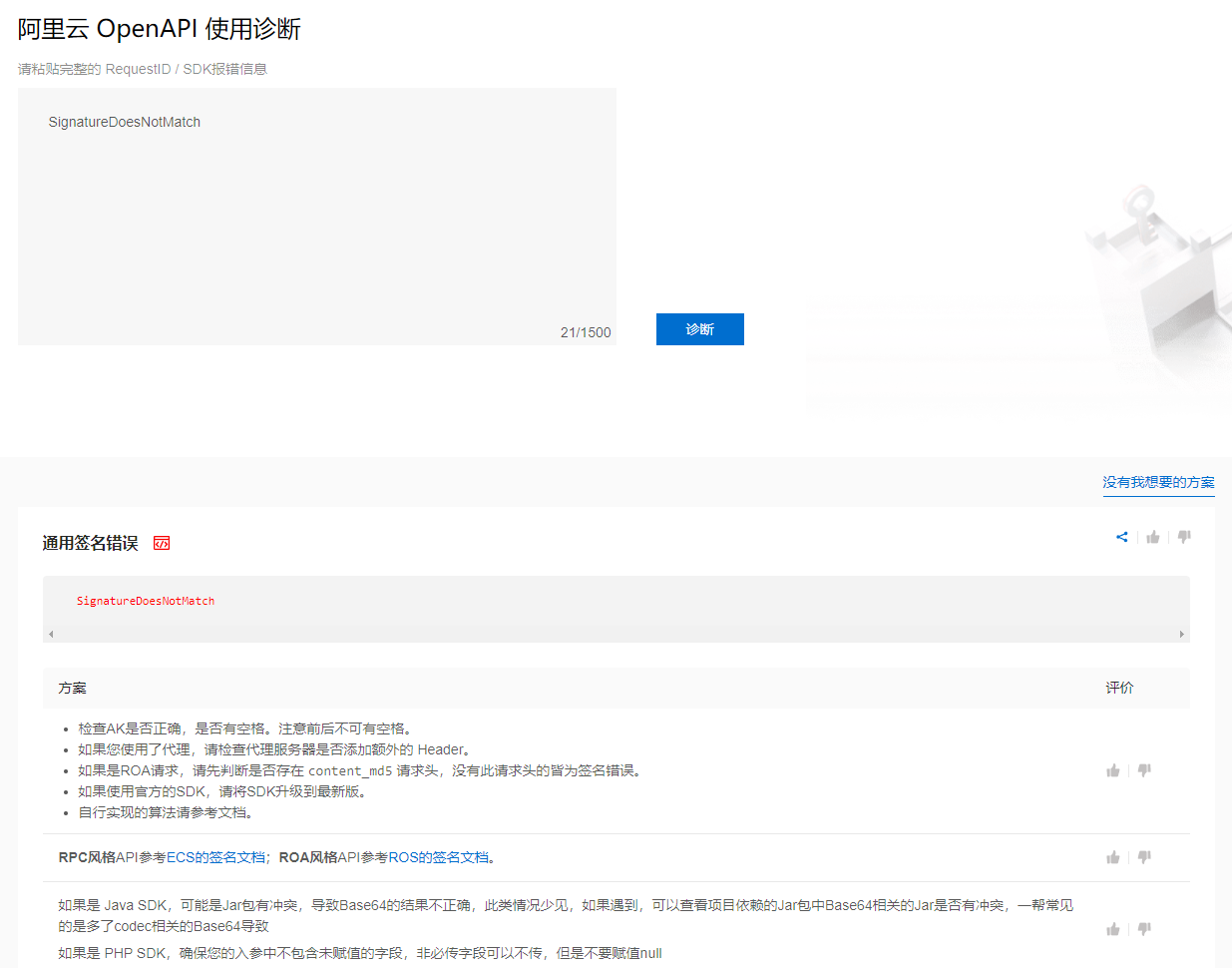Click the 评价 column header
This screenshot has width=1232, height=968.
click(x=1119, y=688)
